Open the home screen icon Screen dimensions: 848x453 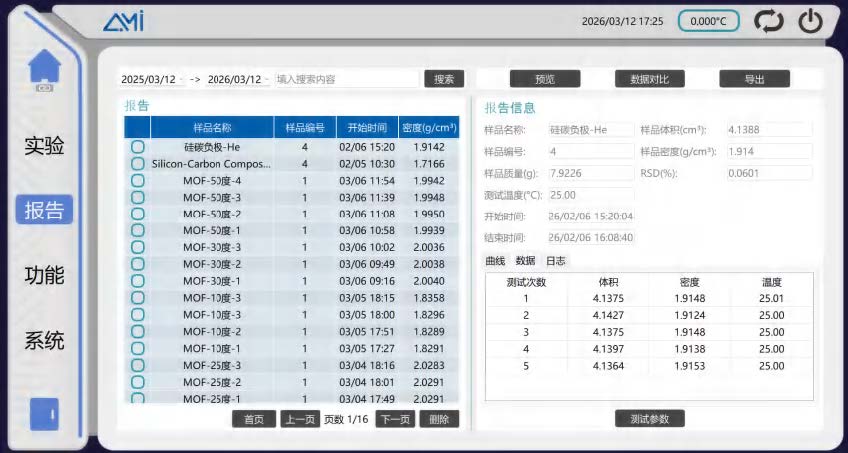point(44,70)
